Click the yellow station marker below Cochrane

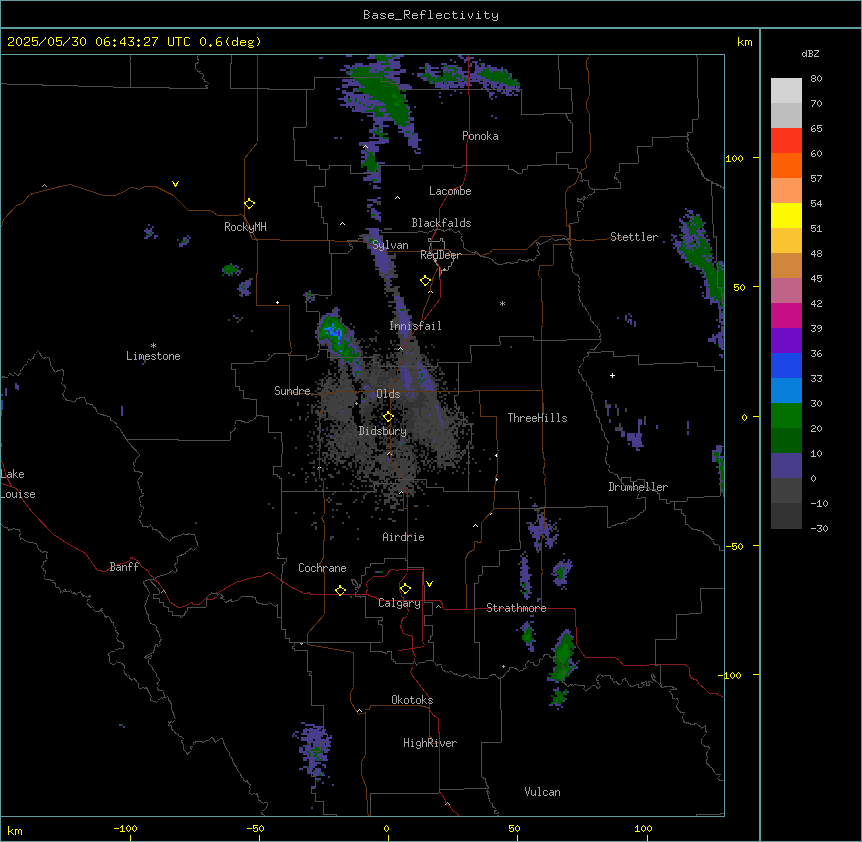[x=340, y=590]
